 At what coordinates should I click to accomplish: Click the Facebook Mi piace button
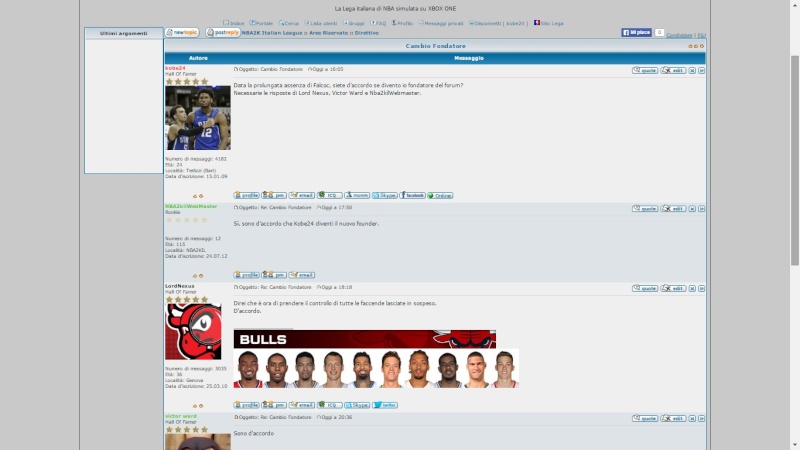636,33
